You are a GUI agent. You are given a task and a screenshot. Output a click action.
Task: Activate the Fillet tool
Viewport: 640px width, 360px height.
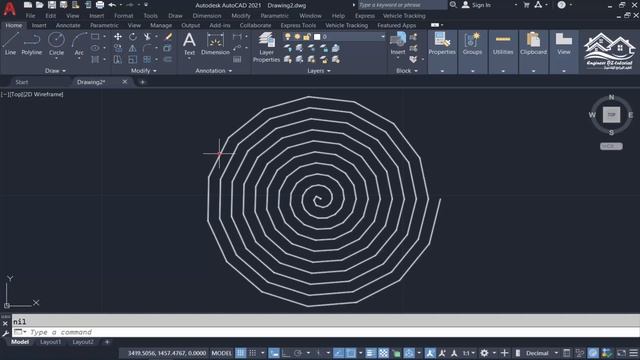(147, 48)
